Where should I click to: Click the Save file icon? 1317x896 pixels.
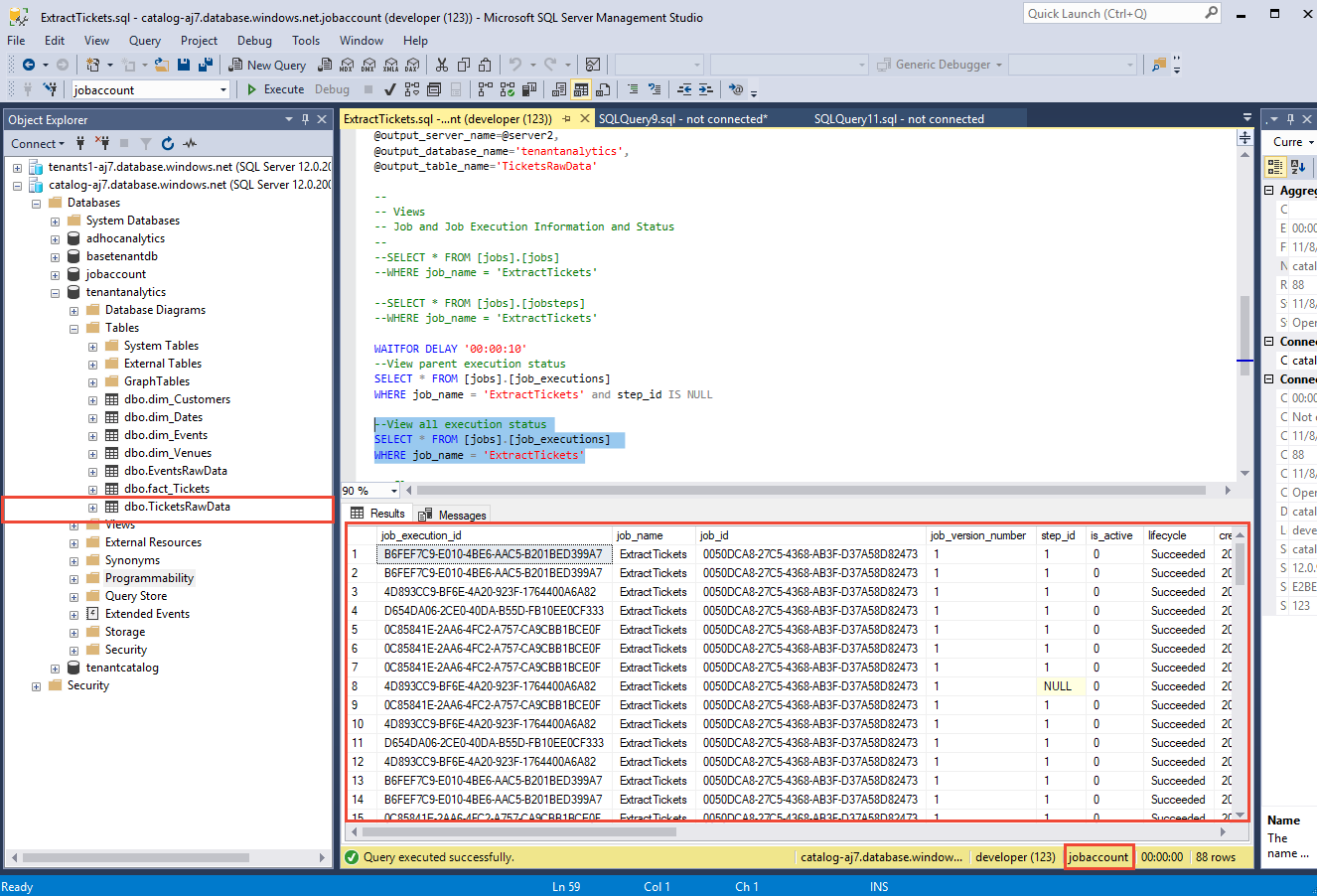[x=184, y=65]
